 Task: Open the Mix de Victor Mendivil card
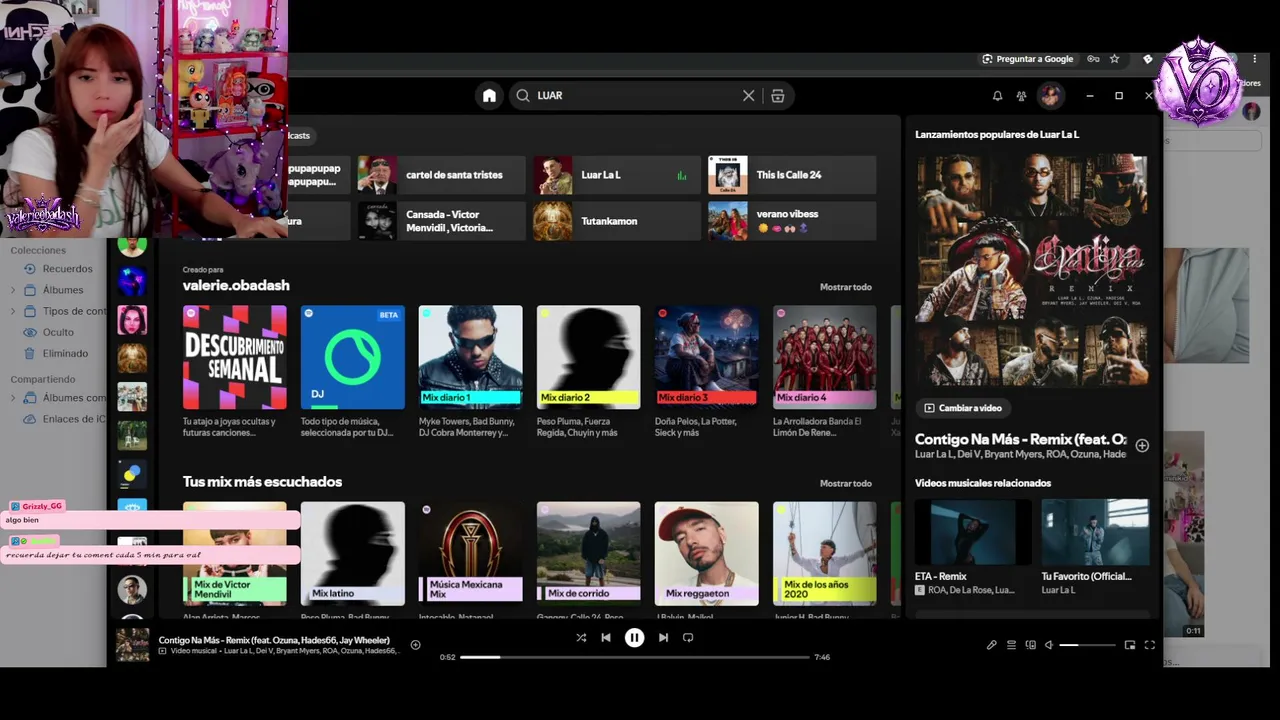[x=235, y=560]
